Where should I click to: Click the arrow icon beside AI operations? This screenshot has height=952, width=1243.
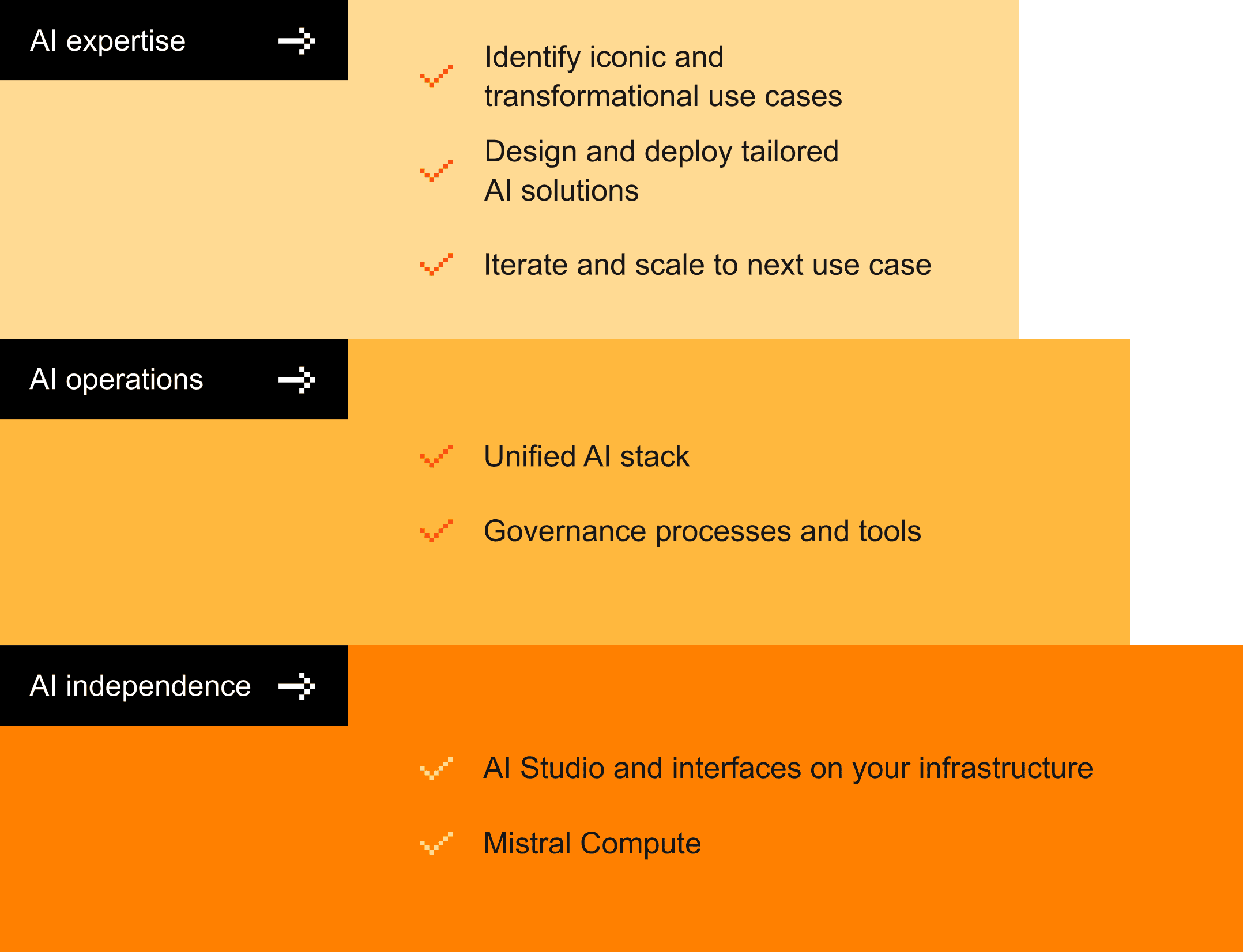pos(297,380)
